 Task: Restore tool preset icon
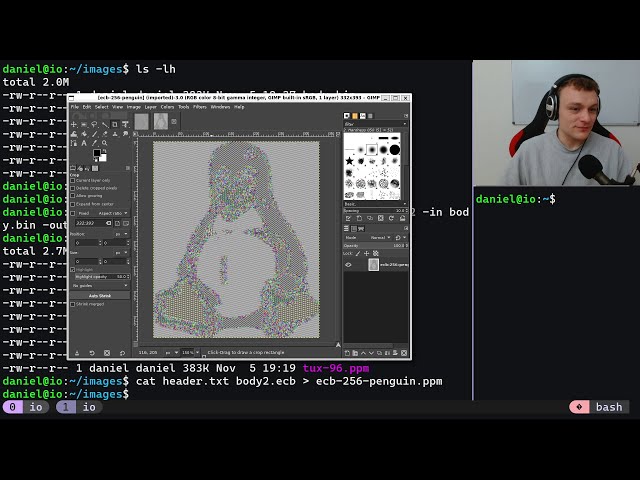92,353
